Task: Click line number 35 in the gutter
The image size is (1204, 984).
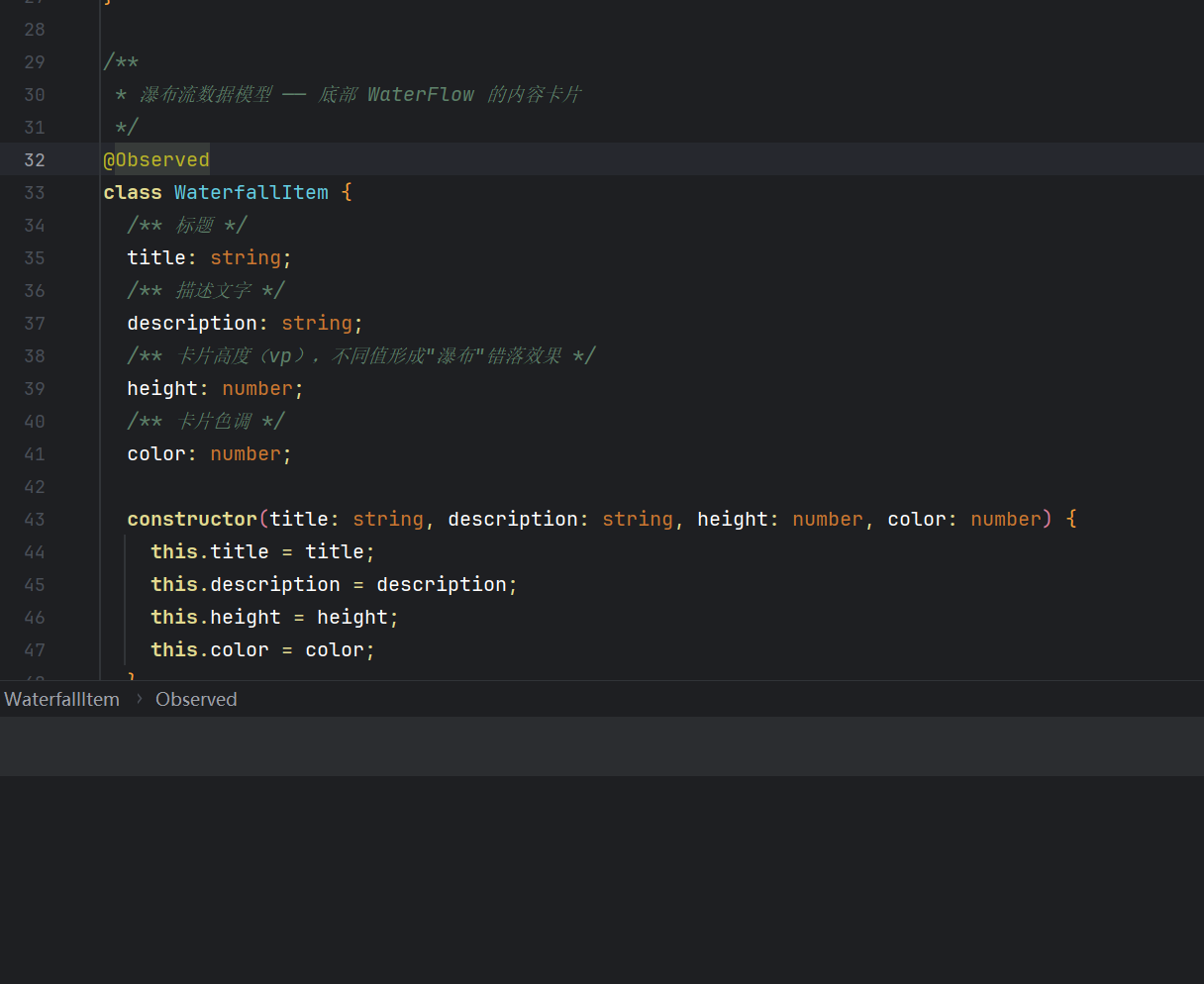Action: click(x=35, y=257)
